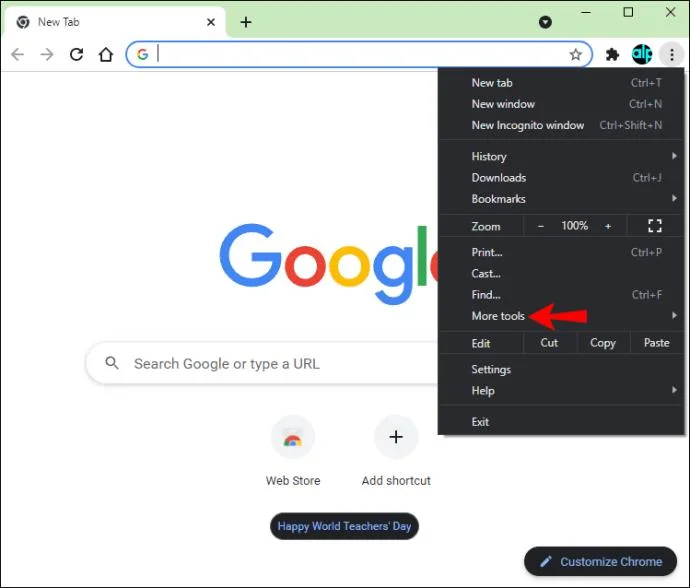Open the Web Store shortcut
The width and height of the screenshot is (690, 588).
(x=293, y=451)
